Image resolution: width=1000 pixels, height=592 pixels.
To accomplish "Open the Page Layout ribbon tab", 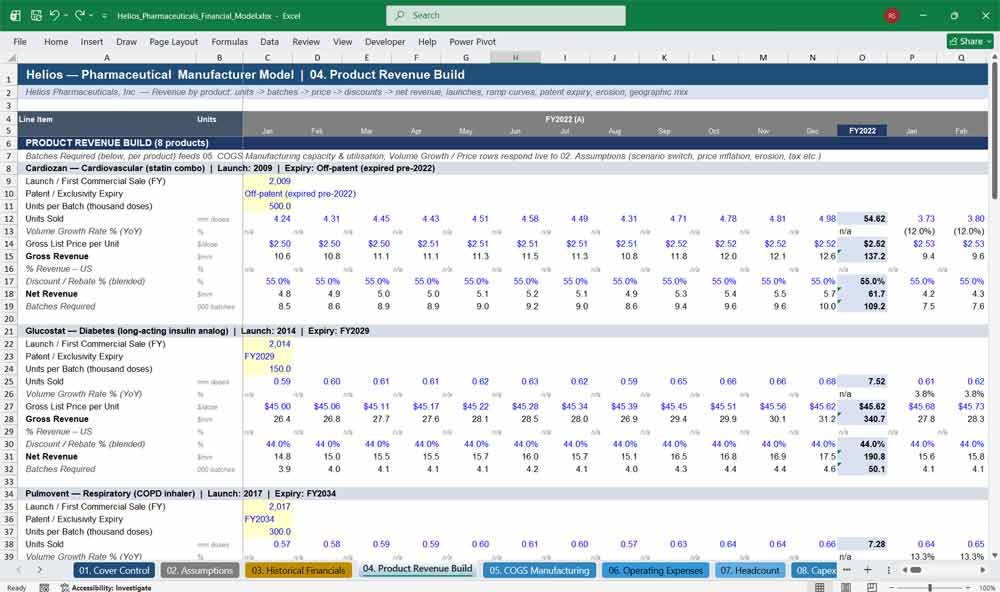I will (173, 41).
